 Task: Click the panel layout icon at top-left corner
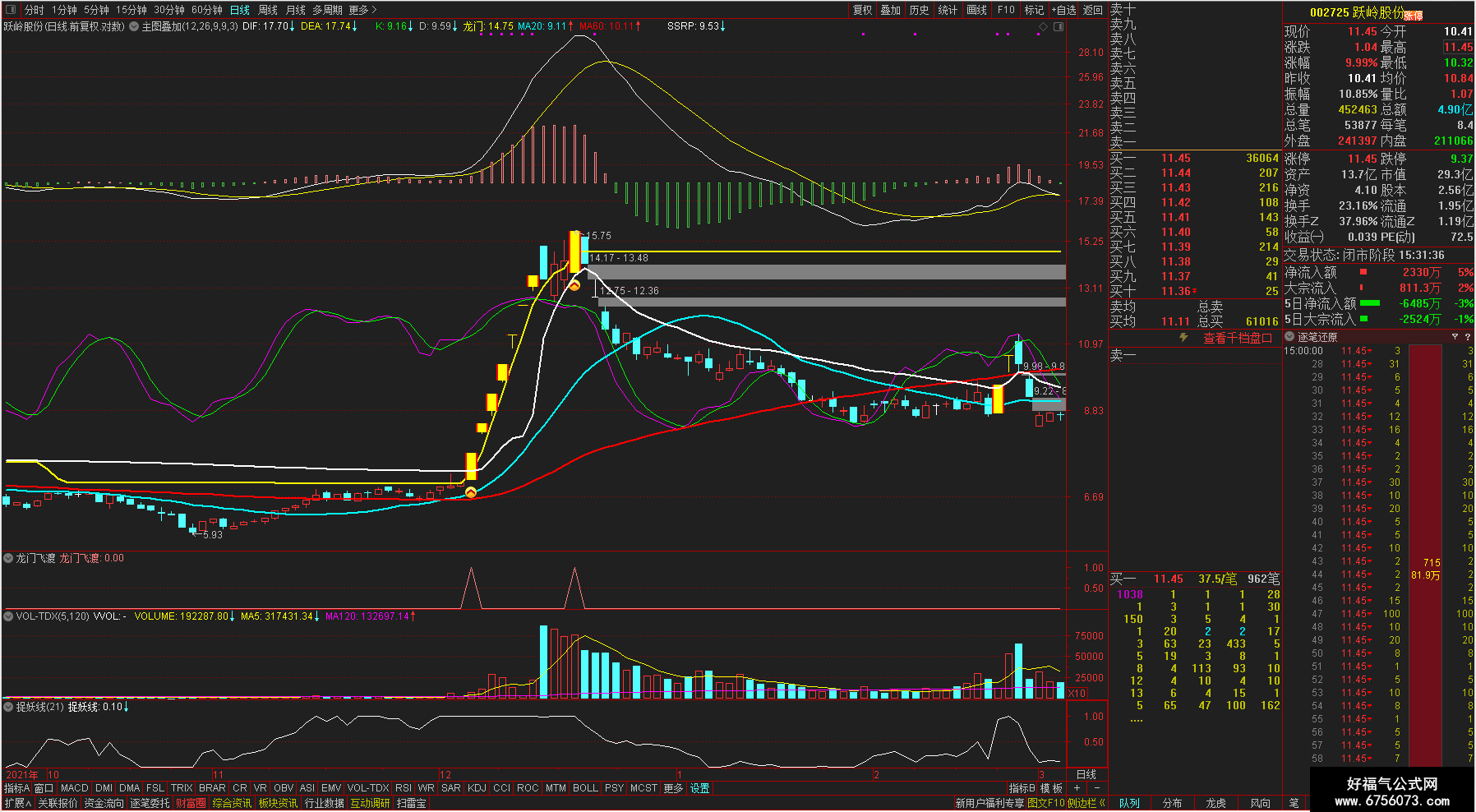tap(11, 10)
